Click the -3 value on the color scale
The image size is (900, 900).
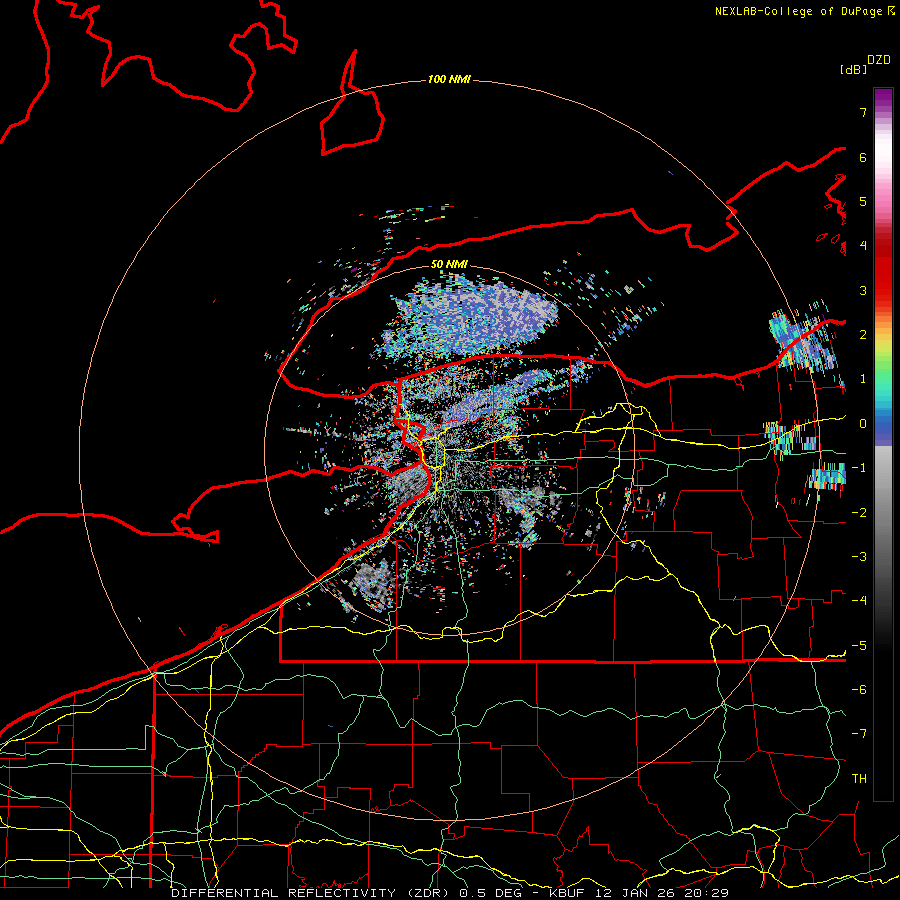click(x=859, y=557)
